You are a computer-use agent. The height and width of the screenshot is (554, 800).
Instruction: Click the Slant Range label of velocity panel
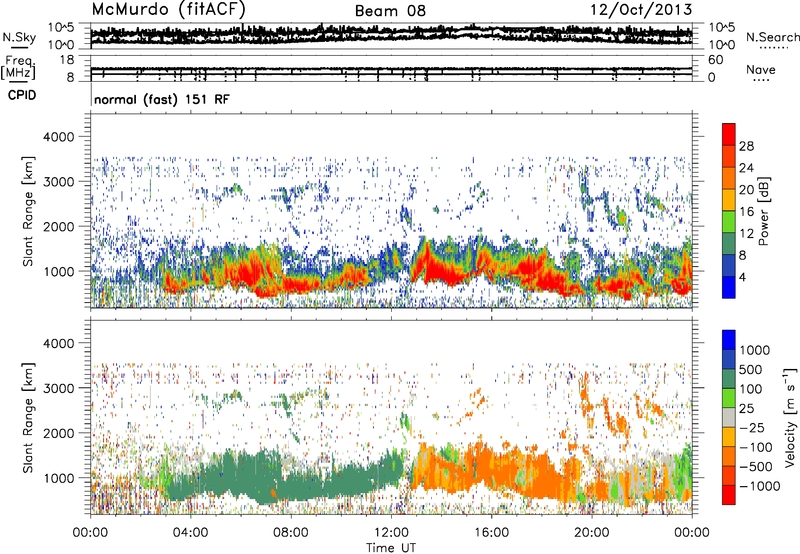(x=28, y=418)
